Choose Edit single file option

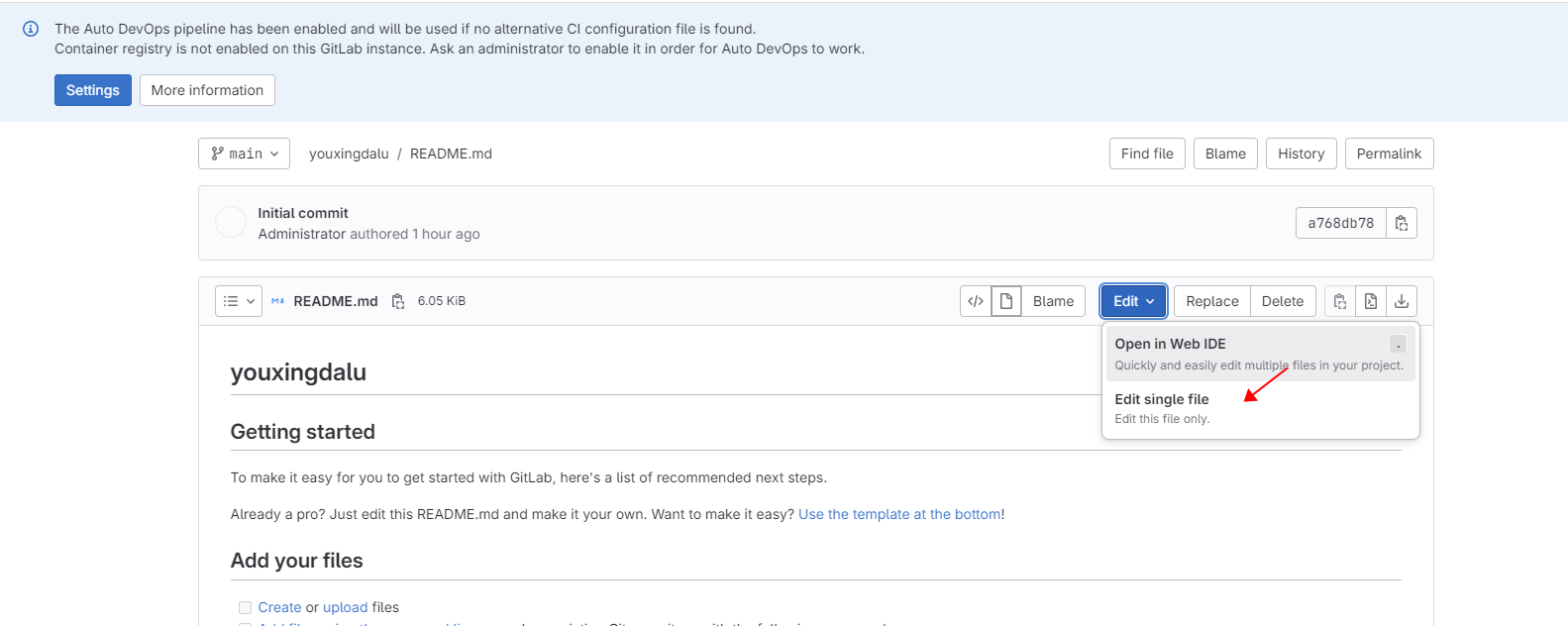[x=1260, y=408]
